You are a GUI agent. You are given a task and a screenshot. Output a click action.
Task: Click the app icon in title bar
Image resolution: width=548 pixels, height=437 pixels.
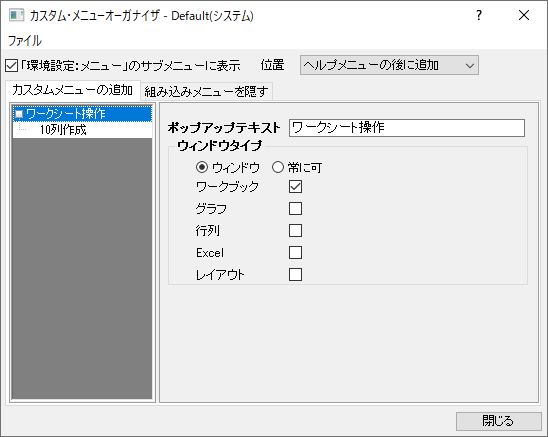pyautogui.click(x=16, y=15)
